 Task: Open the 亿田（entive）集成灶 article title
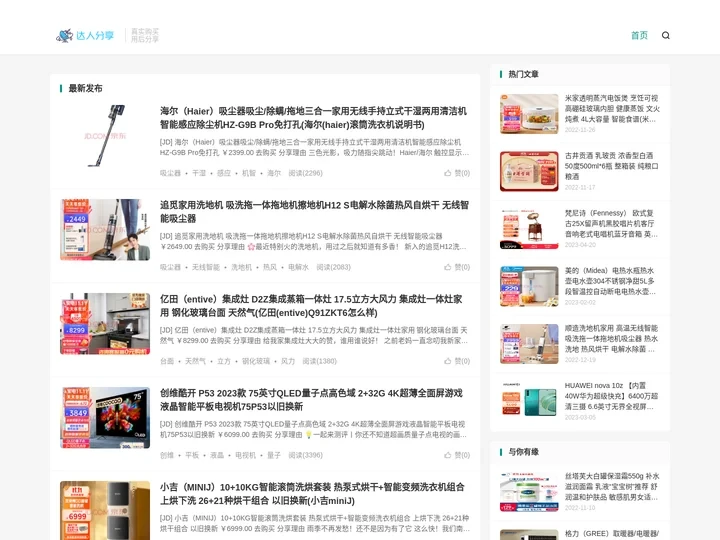pos(311,306)
